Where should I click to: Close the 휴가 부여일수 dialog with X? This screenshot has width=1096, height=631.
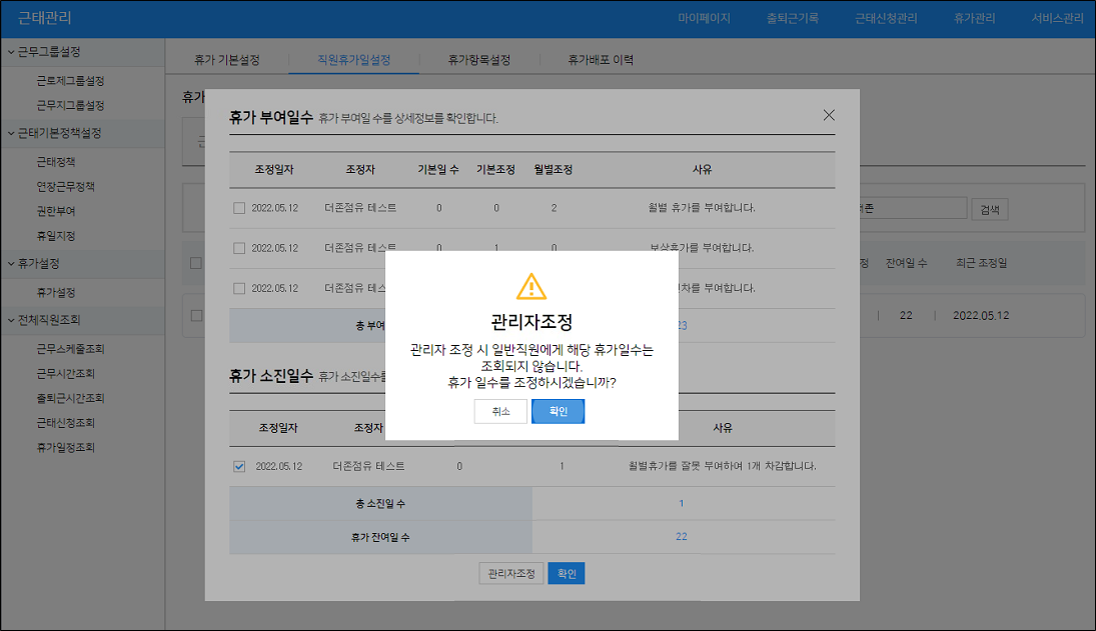tap(828, 115)
